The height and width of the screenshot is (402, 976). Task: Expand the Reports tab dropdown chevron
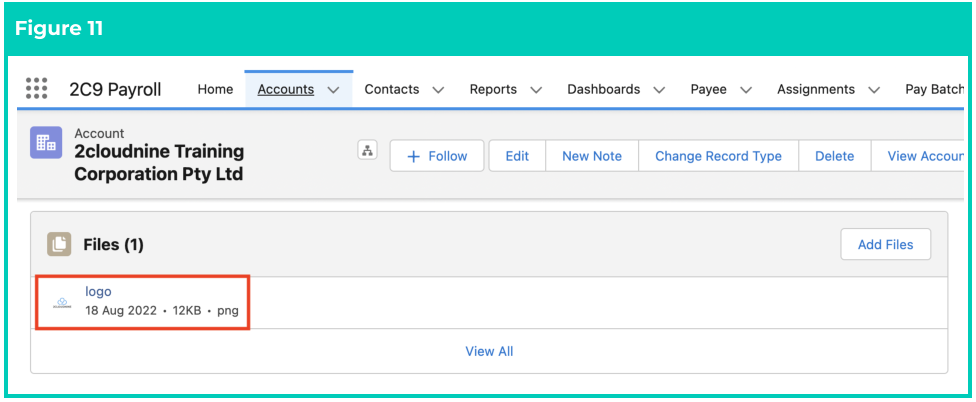point(536,90)
